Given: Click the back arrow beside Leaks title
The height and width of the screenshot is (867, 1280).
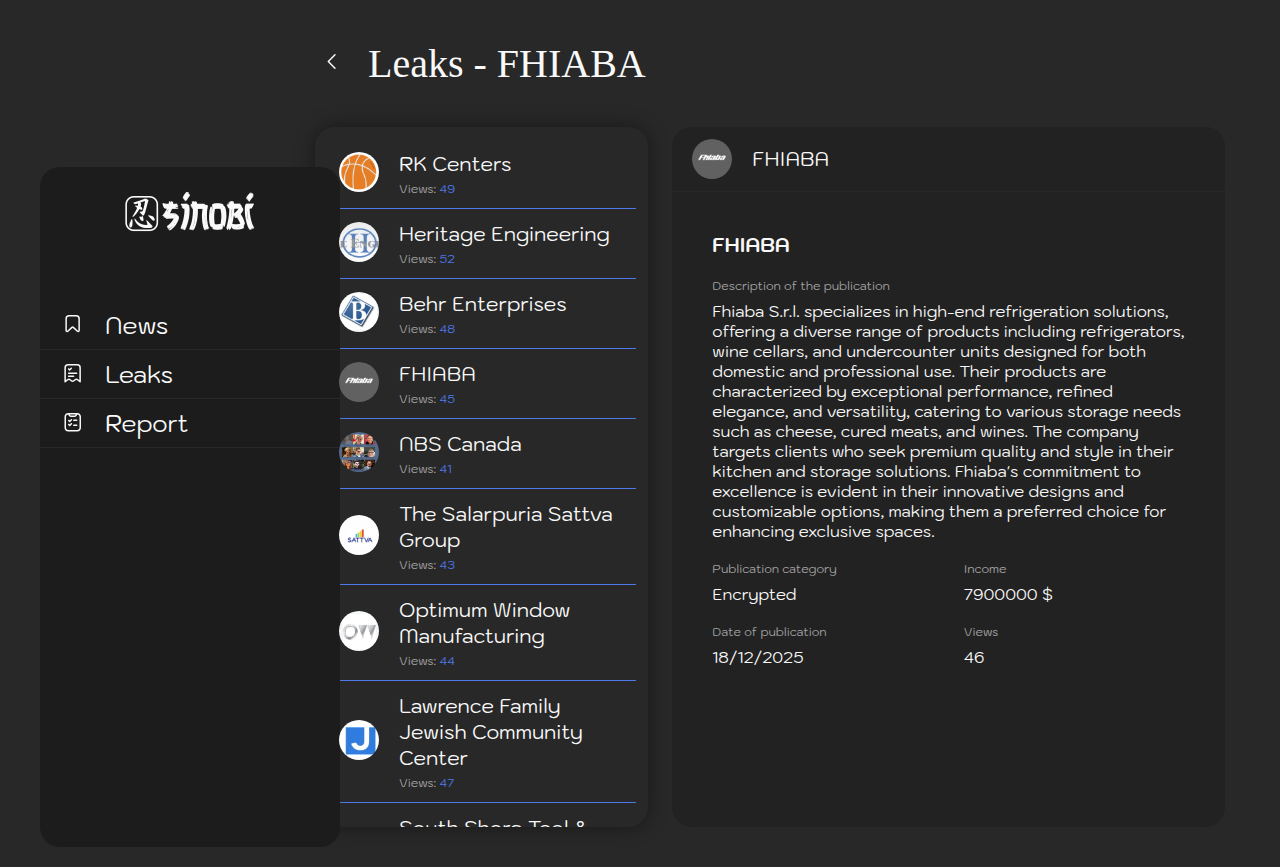Looking at the screenshot, I should point(332,62).
